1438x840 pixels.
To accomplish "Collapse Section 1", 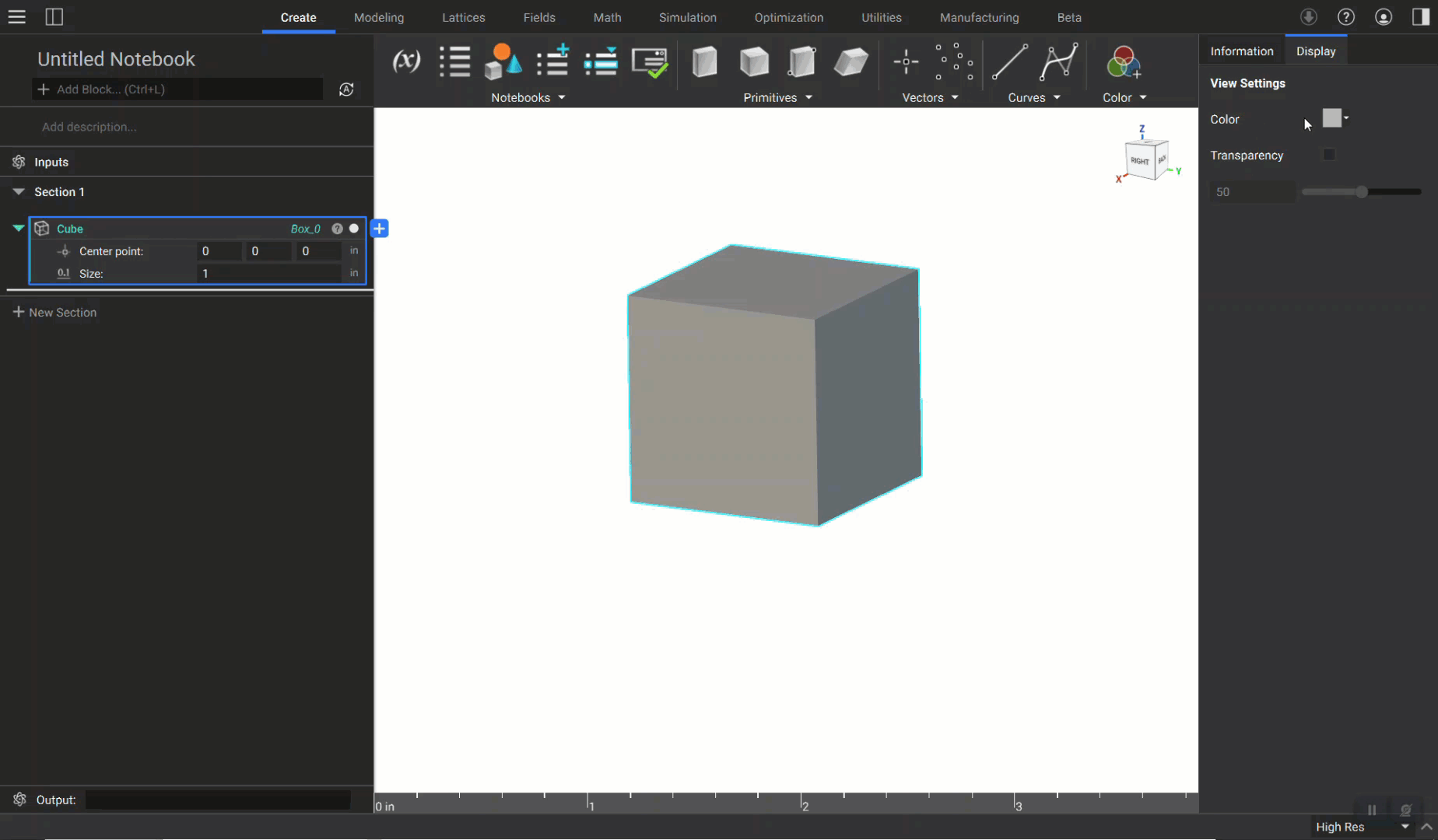I will coord(19,191).
